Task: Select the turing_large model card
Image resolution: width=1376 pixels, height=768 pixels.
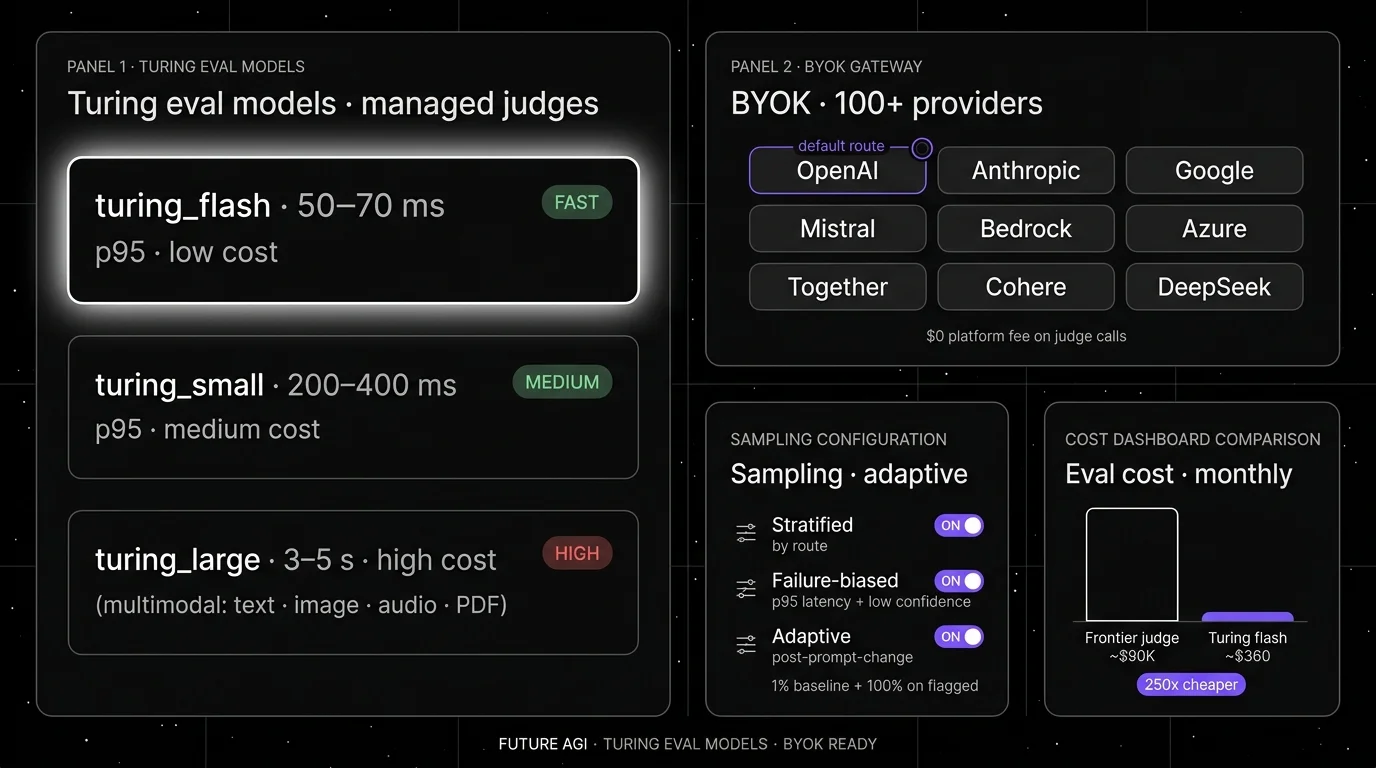Action: (x=353, y=582)
